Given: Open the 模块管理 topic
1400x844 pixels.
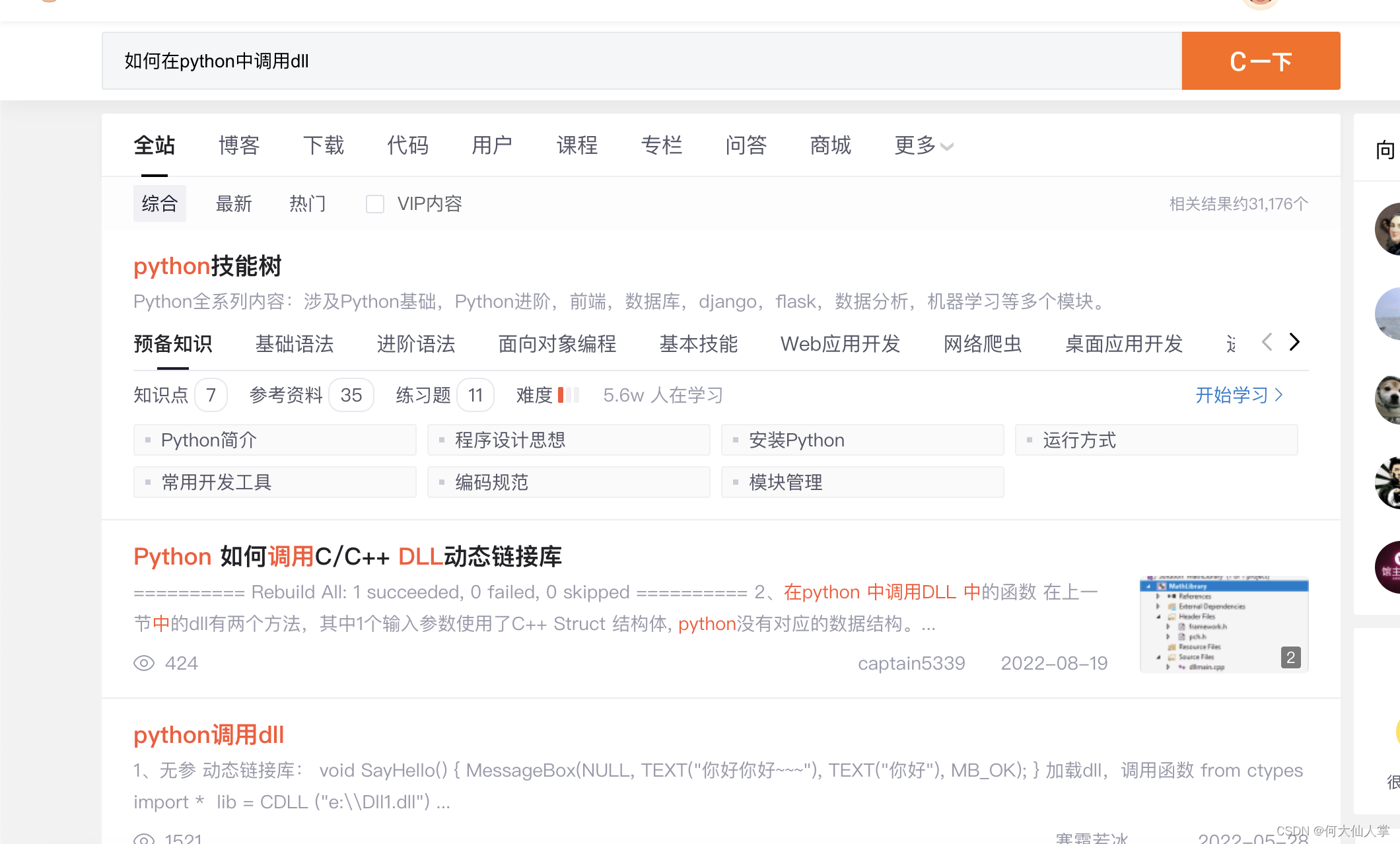Looking at the screenshot, I should [x=862, y=482].
